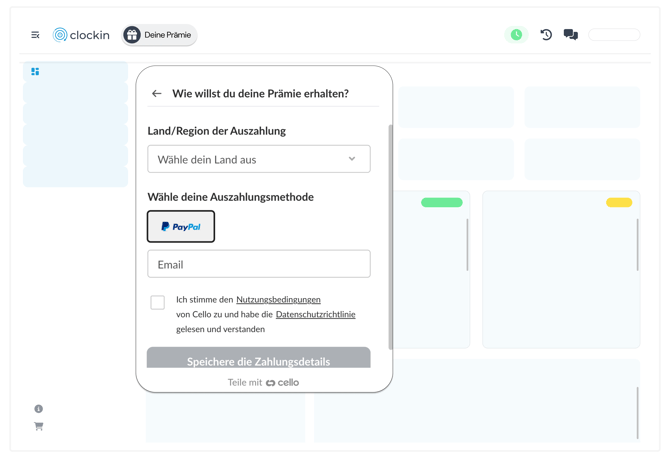Image resolution: width=670 pixels, height=458 pixels.
Task: Select PayPal as payout method
Action: tap(181, 227)
